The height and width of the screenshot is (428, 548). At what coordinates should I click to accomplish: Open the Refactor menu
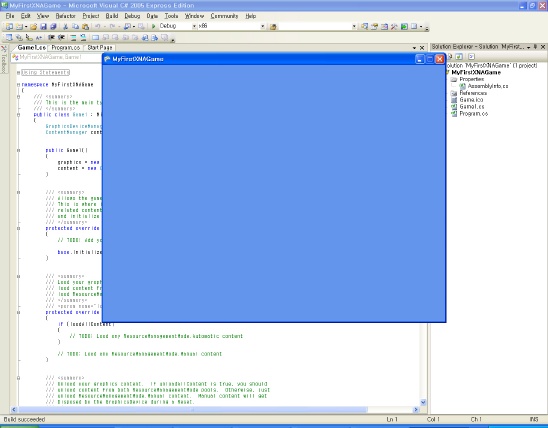tap(65, 16)
